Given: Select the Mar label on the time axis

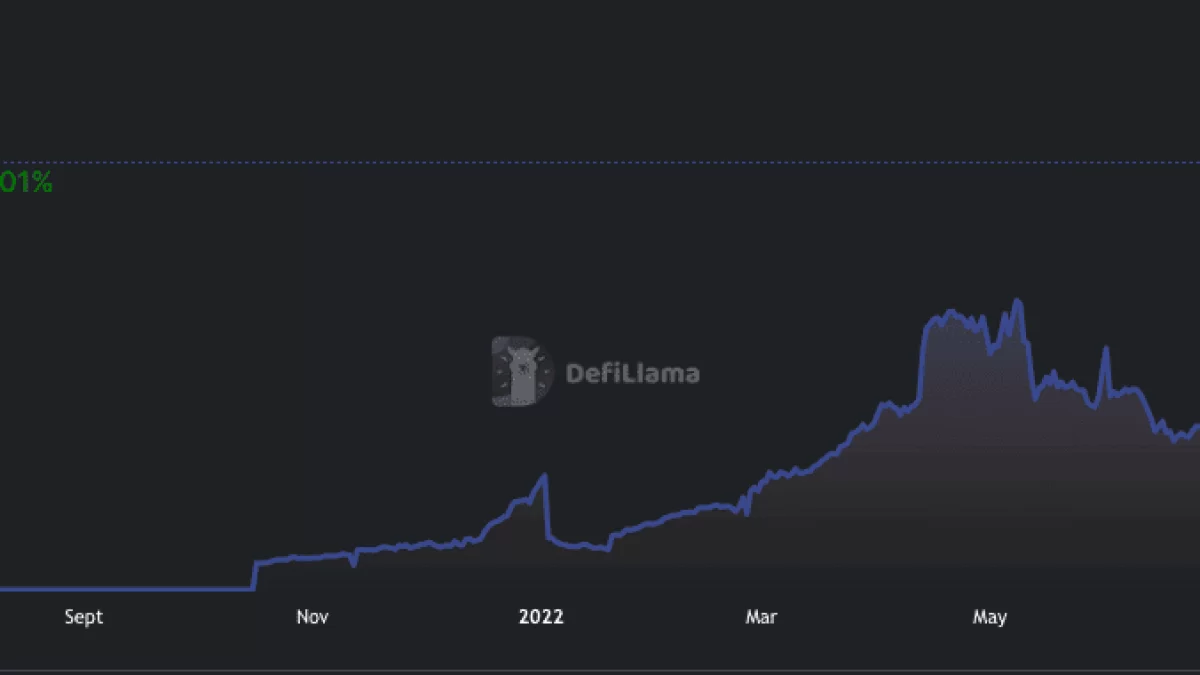Looking at the screenshot, I should (x=761, y=617).
